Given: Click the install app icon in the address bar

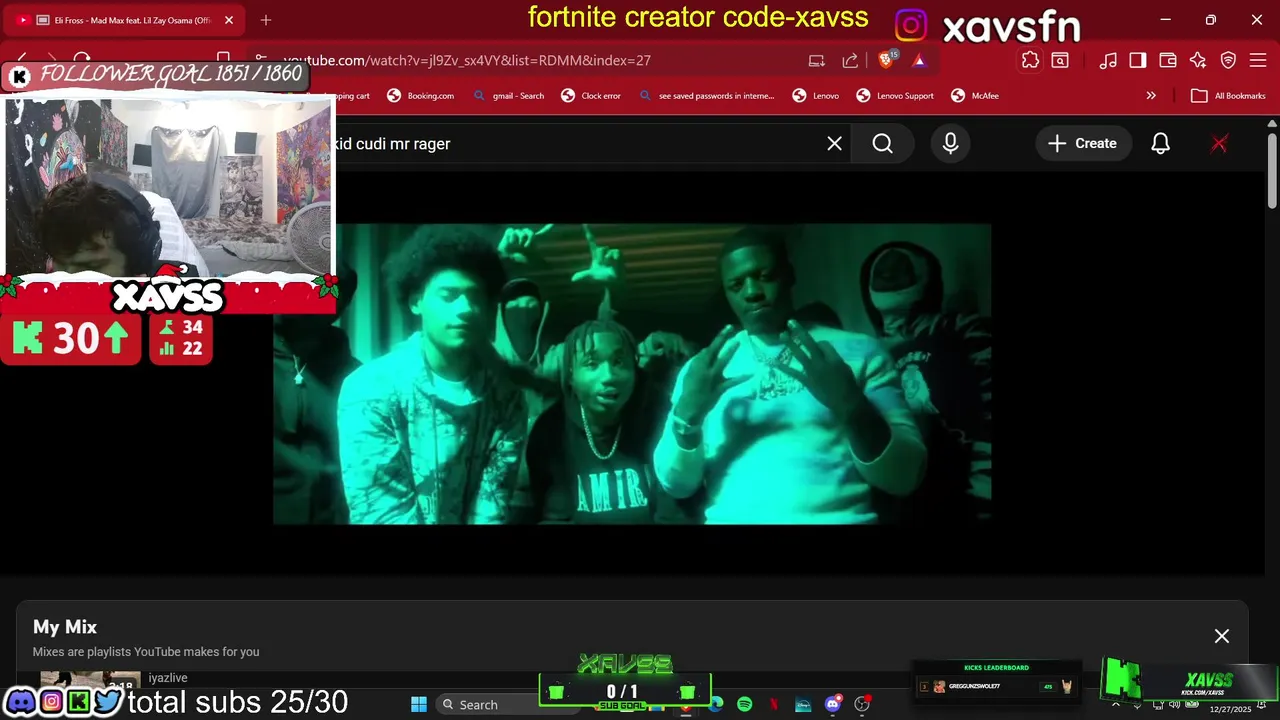Looking at the screenshot, I should click(x=817, y=60).
